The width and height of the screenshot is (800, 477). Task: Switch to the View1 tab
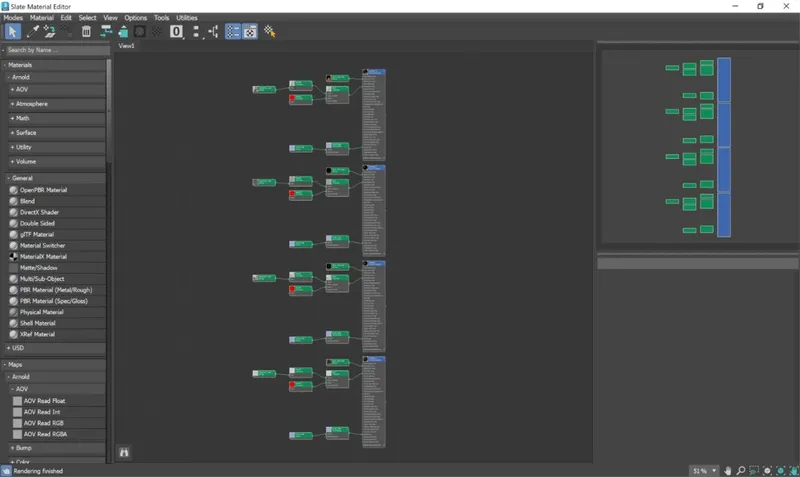tap(127, 45)
